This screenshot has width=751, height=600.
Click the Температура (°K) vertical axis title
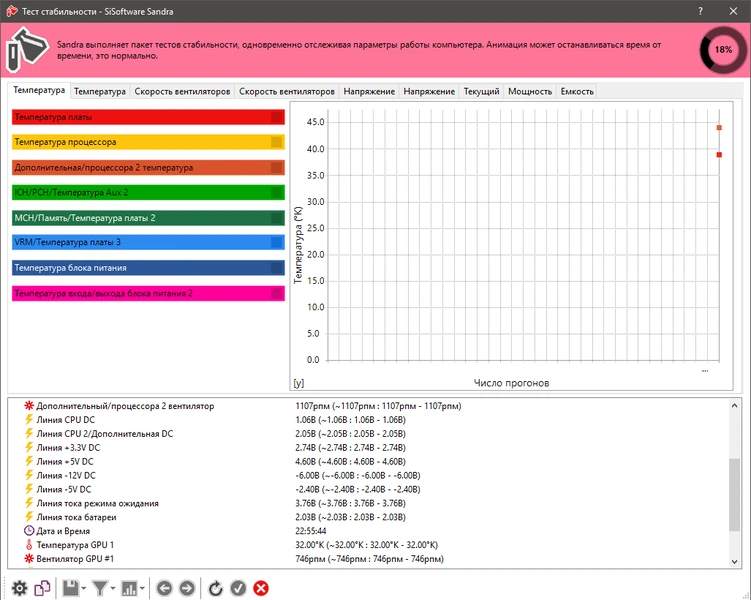(x=298, y=245)
